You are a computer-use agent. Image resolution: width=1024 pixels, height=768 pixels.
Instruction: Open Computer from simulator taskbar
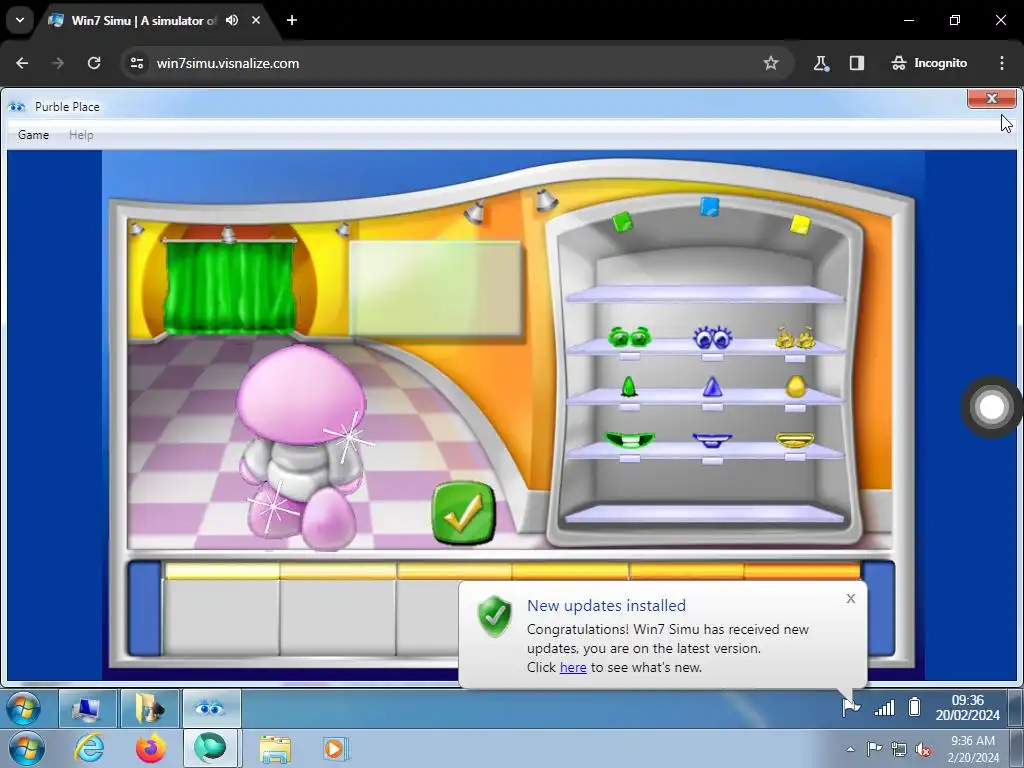[87, 709]
